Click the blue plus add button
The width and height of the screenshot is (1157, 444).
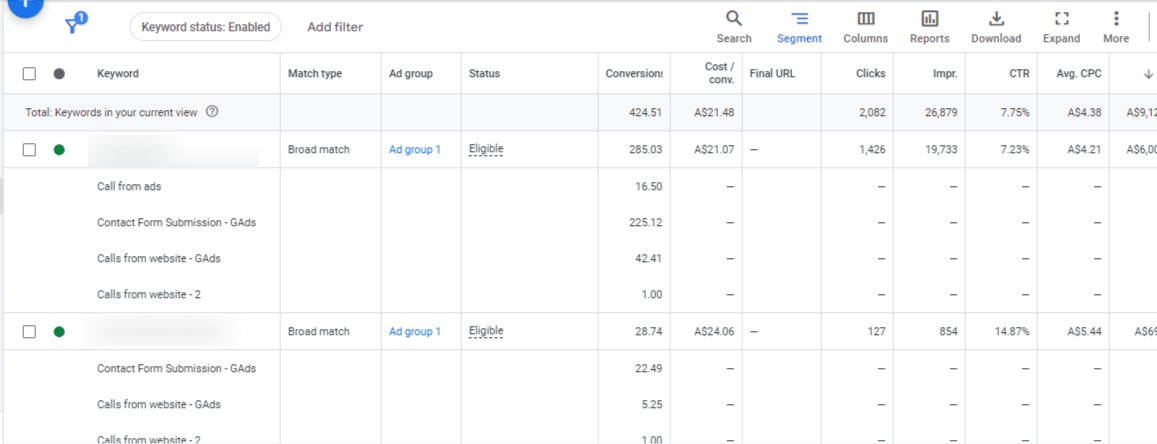point(26,5)
